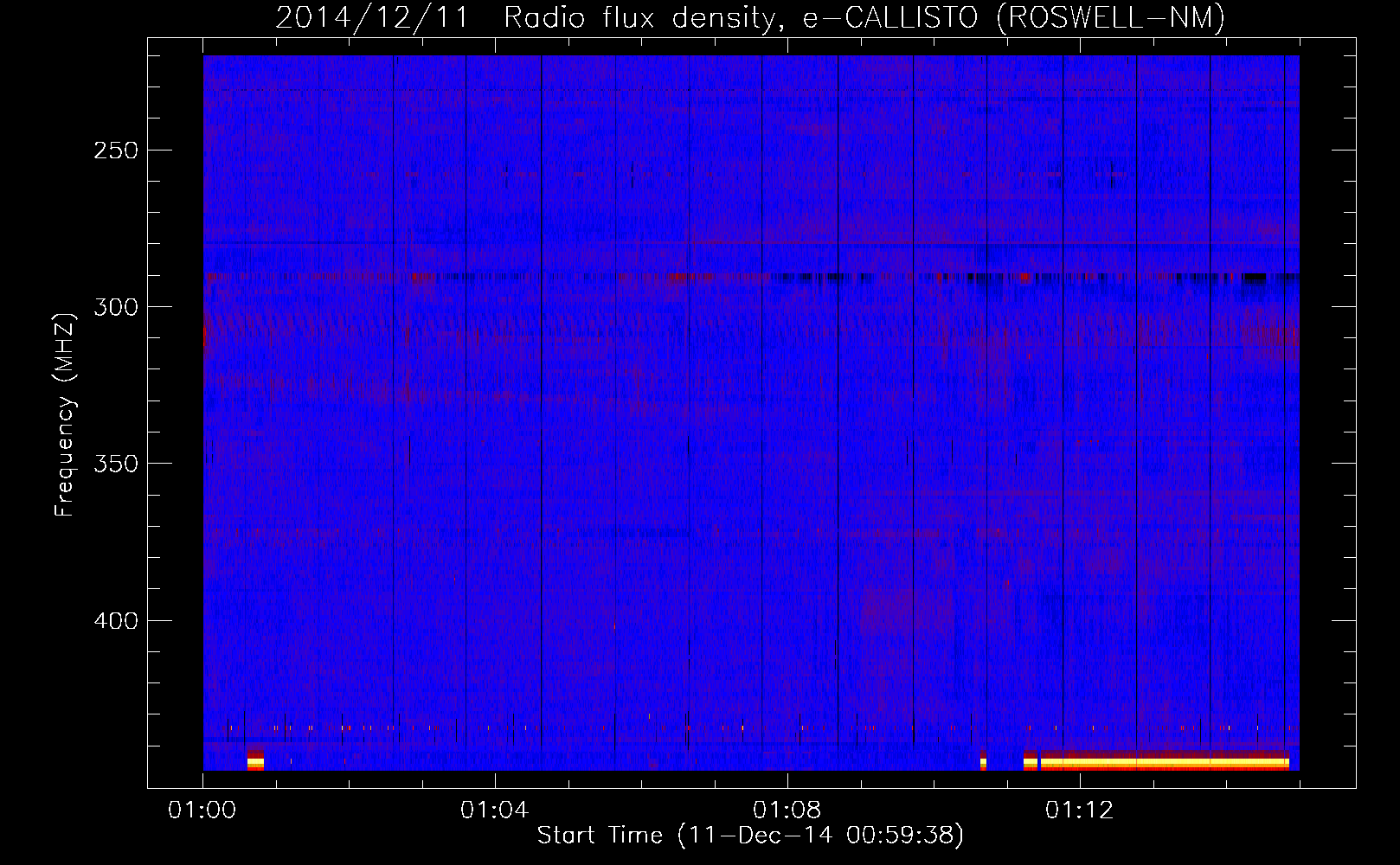1400x865 pixels.
Task: Click the '01:08' time tick label
Action: pyautogui.click(x=787, y=810)
